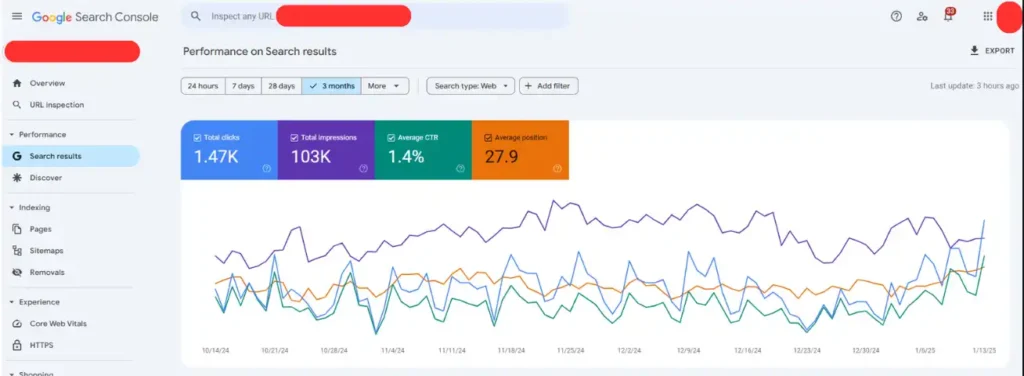The image size is (1024, 376).
Task: Open the users and permissions icon
Action: click(x=922, y=16)
